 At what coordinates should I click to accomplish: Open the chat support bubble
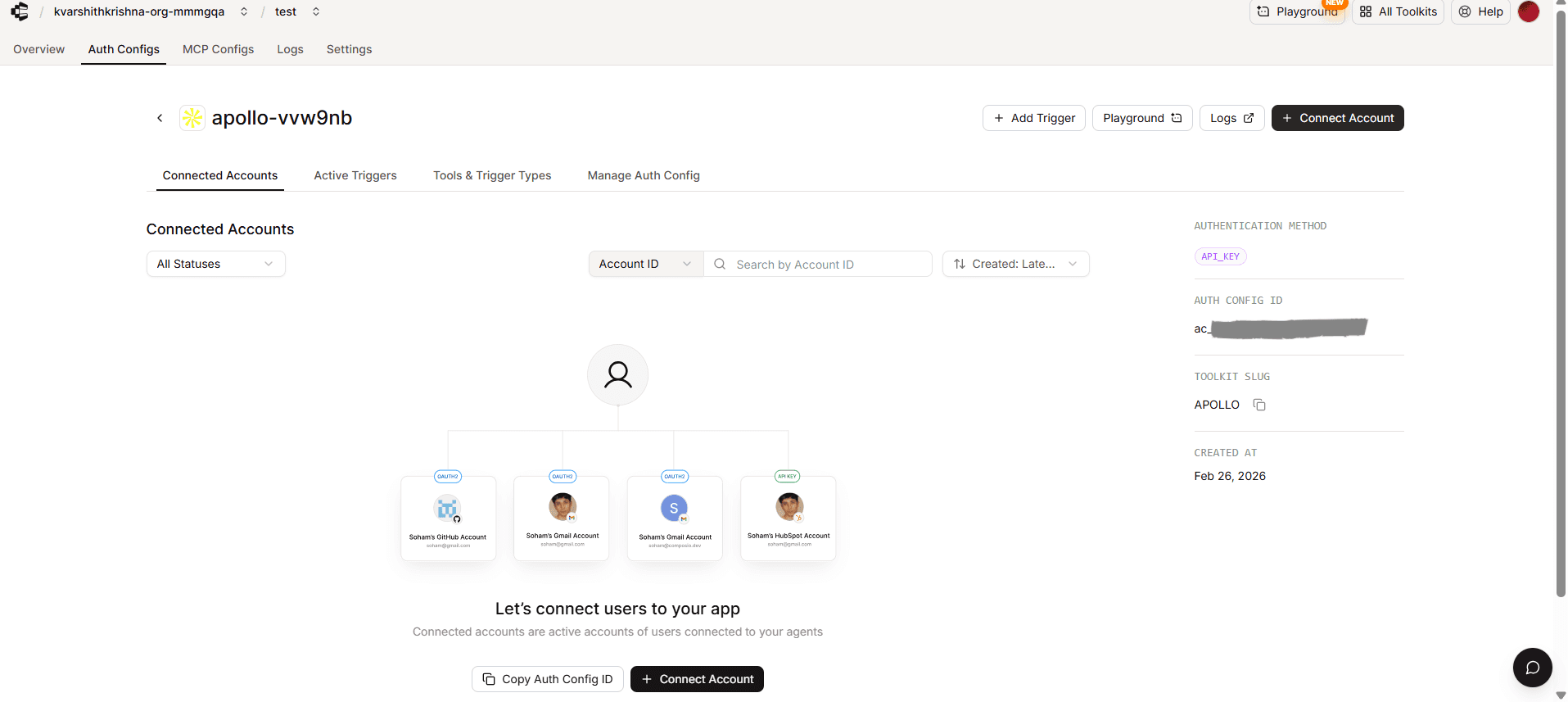(x=1533, y=668)
